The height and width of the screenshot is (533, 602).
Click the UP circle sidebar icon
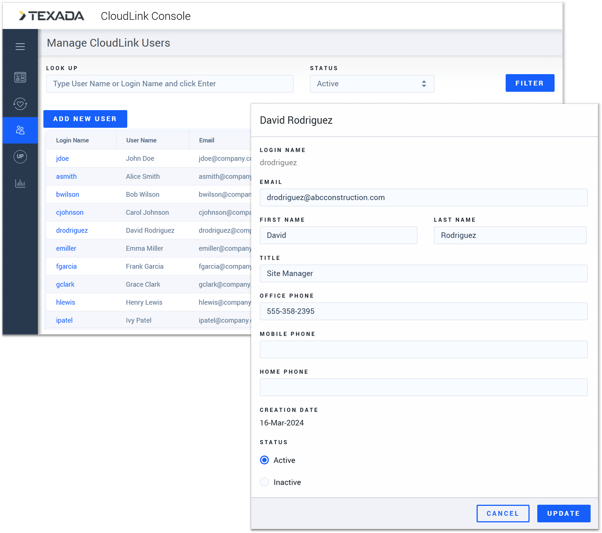point(20,157)
